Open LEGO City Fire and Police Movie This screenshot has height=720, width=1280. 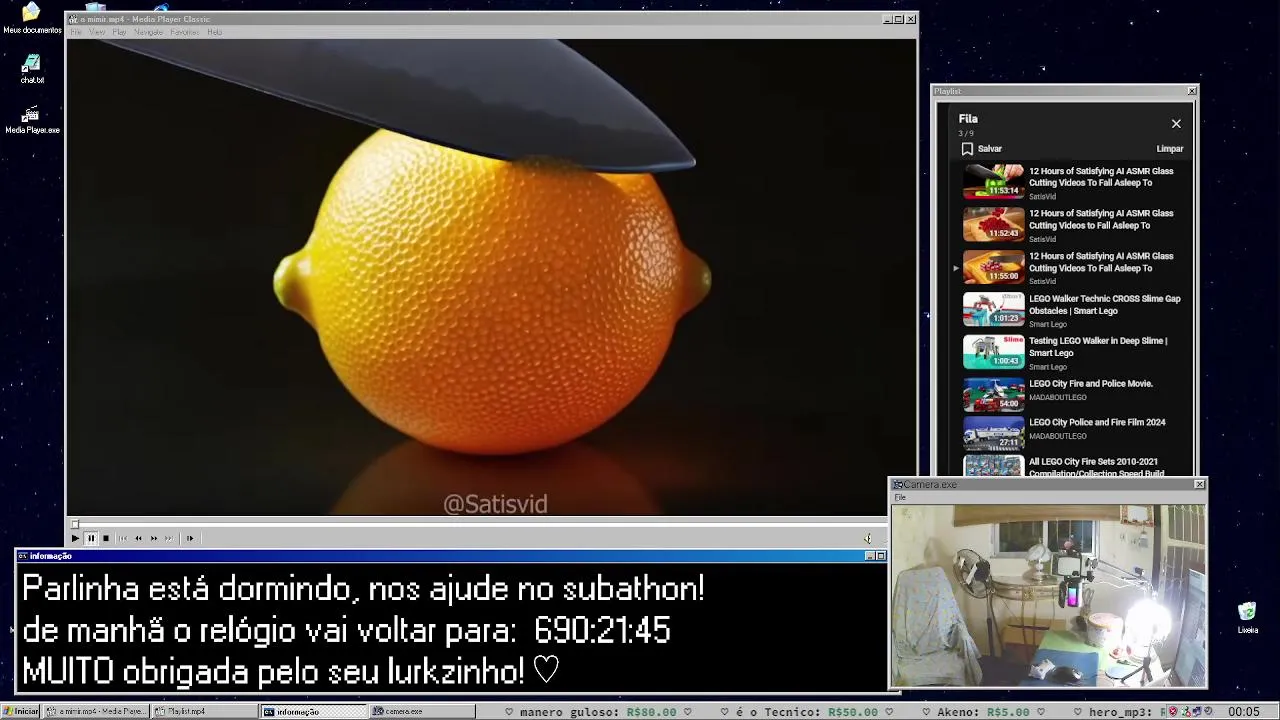click(x=1090, y=384)
